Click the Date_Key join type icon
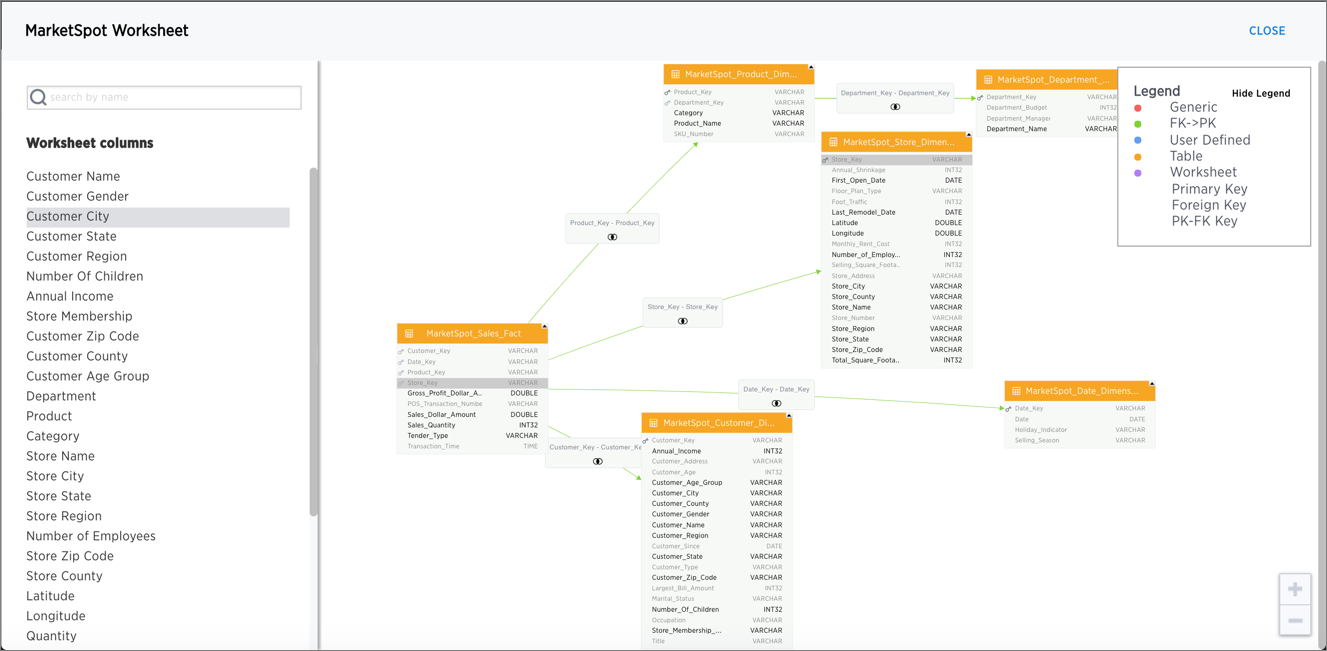This screenshot has width=1327, height=651. pyautogui.click(x=776, y=403)
